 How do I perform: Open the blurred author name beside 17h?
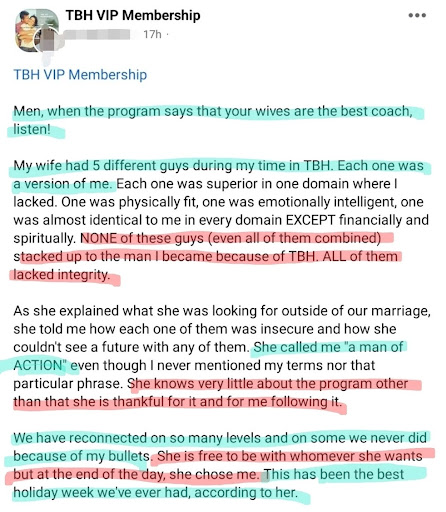[x=100, y=34]
